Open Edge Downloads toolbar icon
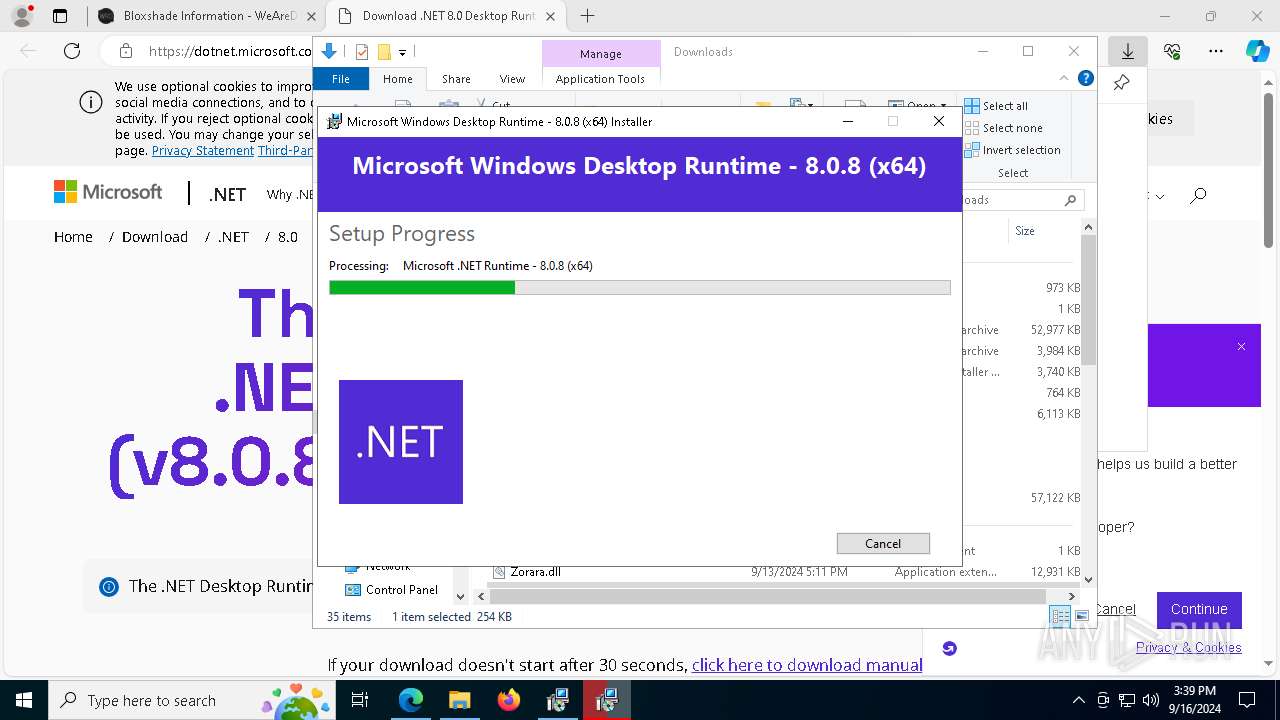This screenshot has width=1280, height=720. coord(1128,51)
